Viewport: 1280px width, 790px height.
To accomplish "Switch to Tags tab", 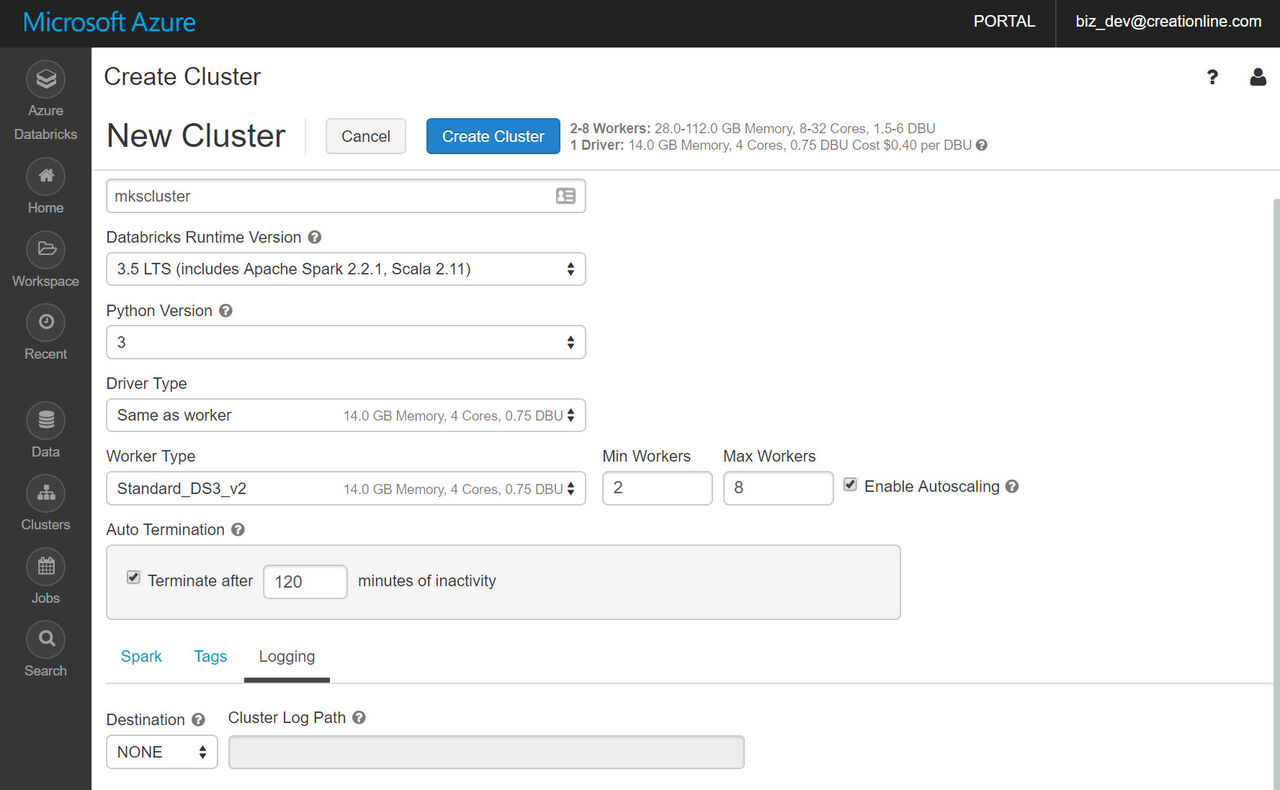I will coord(210,657).
